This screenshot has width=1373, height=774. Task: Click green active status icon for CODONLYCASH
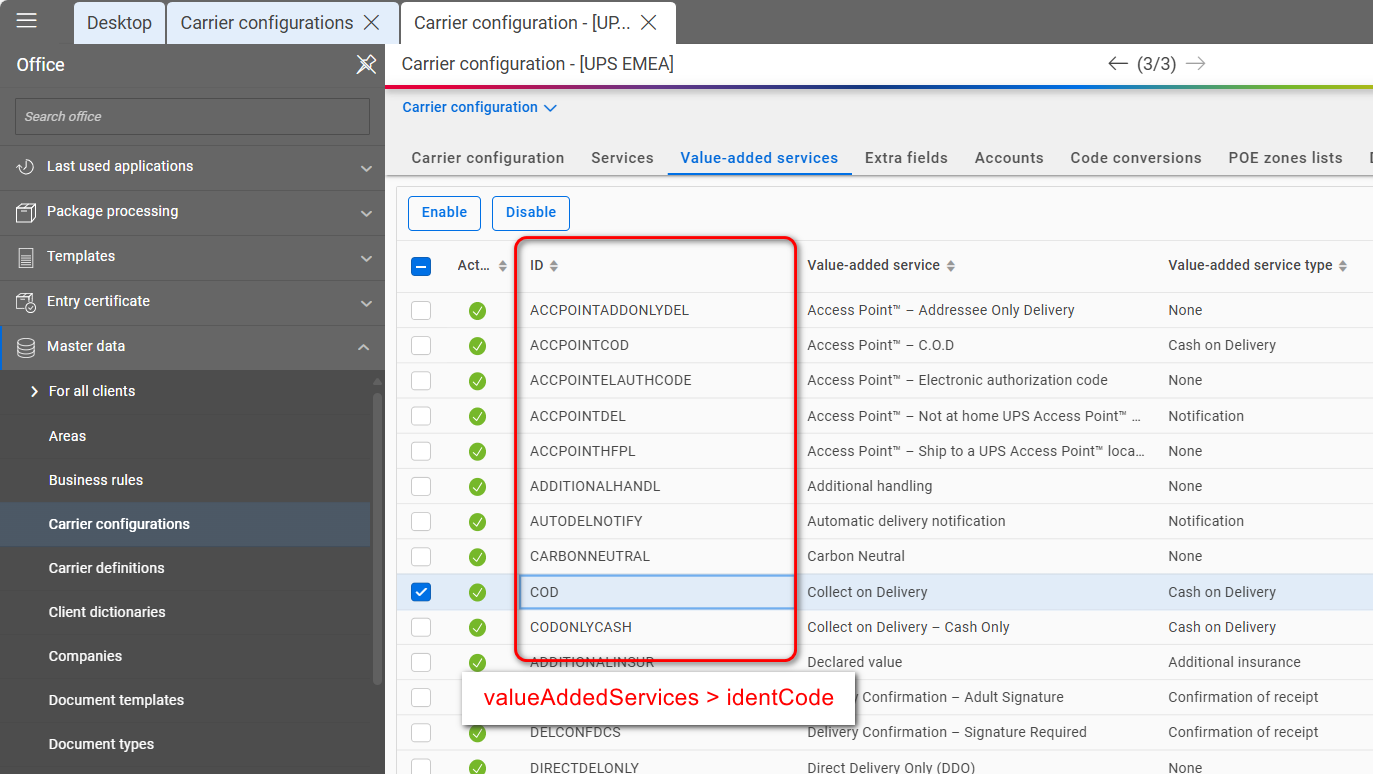[x=477, y=628]
